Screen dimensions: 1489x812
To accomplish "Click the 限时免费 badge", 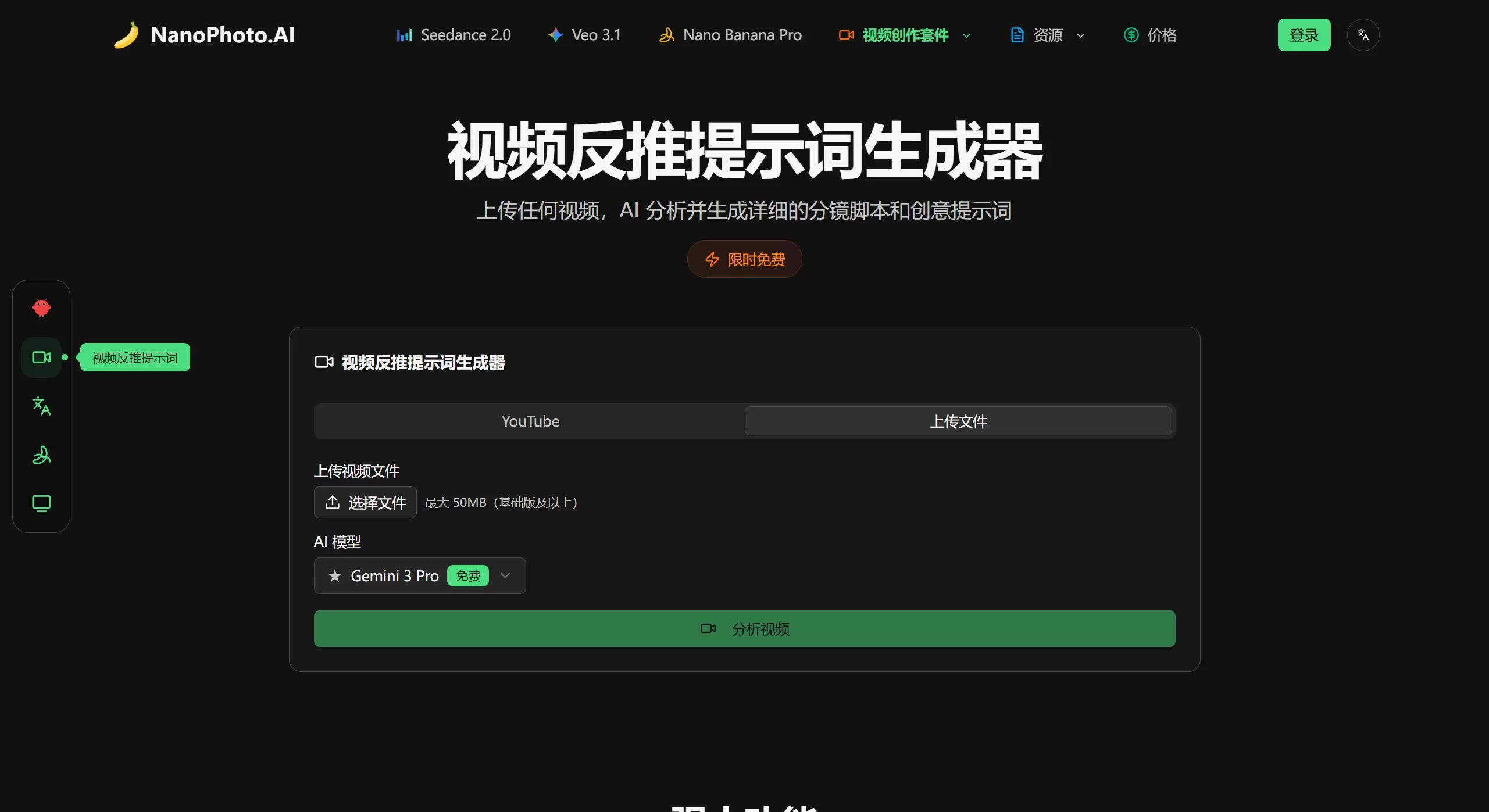I will [744, 259].
